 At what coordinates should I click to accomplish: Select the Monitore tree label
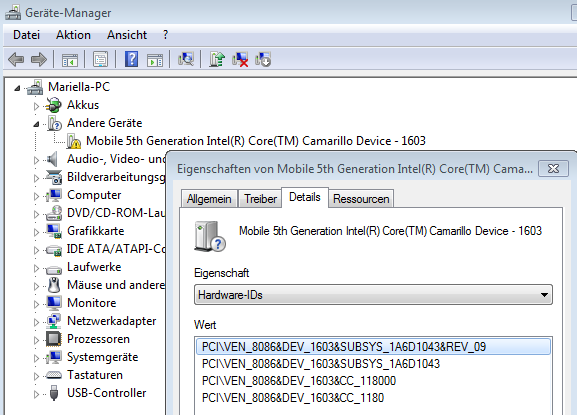pos(92,303)
